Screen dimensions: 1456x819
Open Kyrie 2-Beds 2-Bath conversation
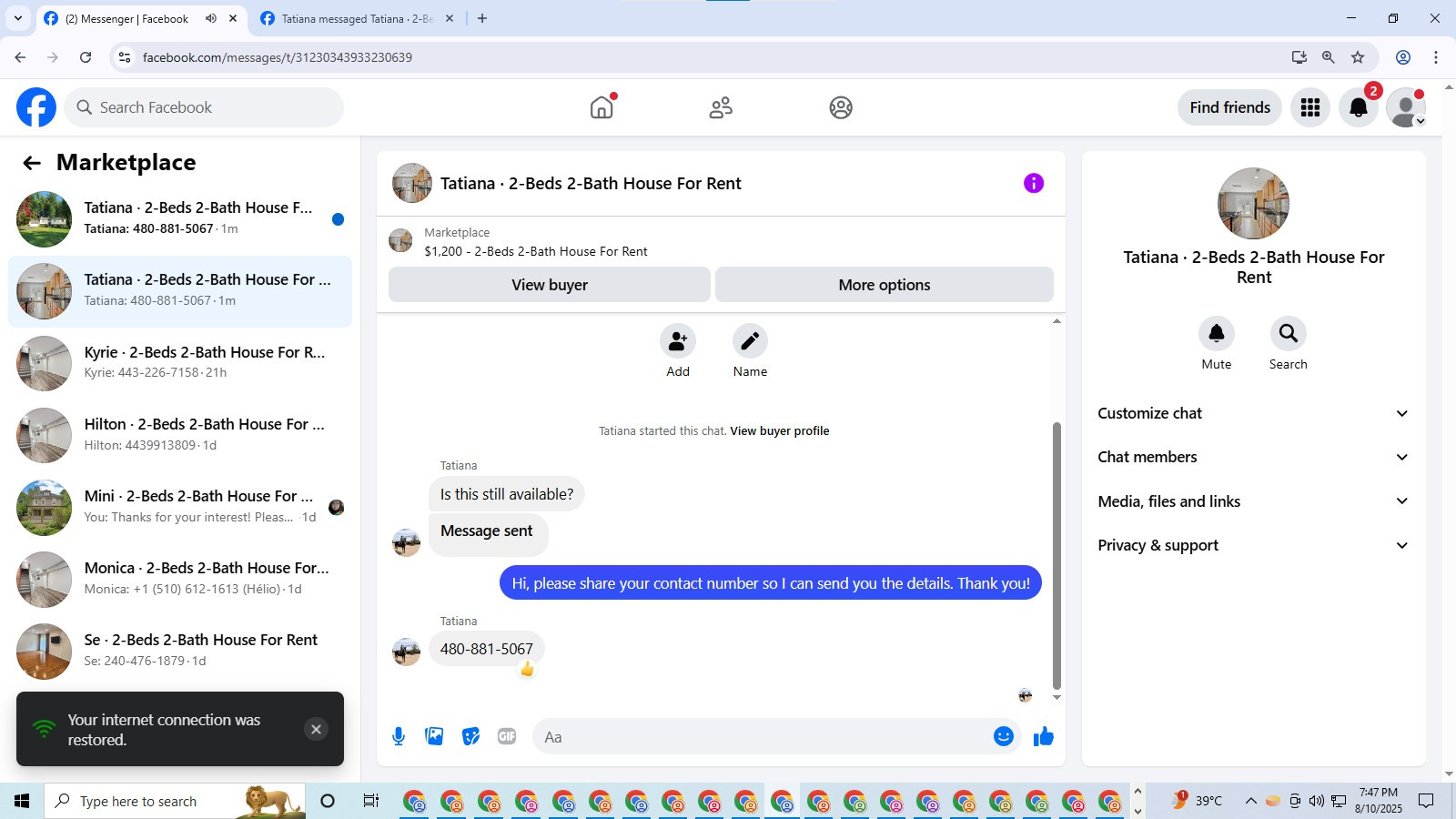tap(180, 362)
